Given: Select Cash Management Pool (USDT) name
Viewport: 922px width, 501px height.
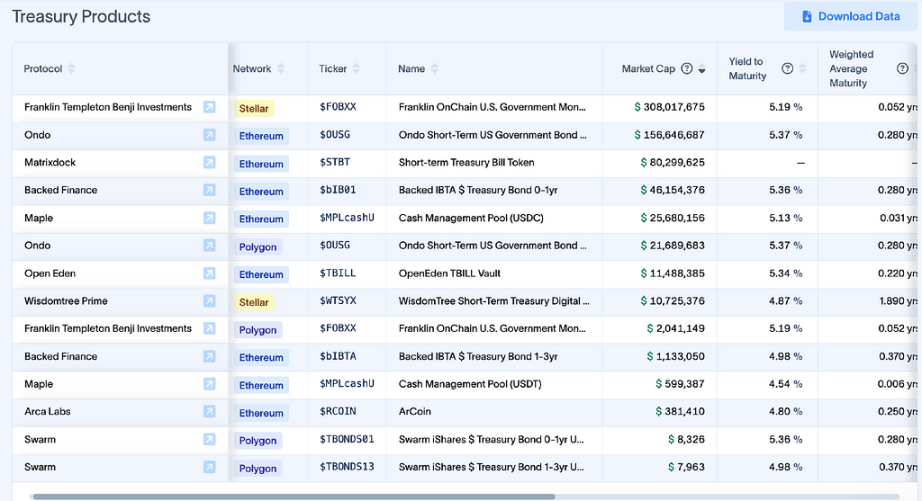Looking at the screenshot, I should click(x=470, y=384).
